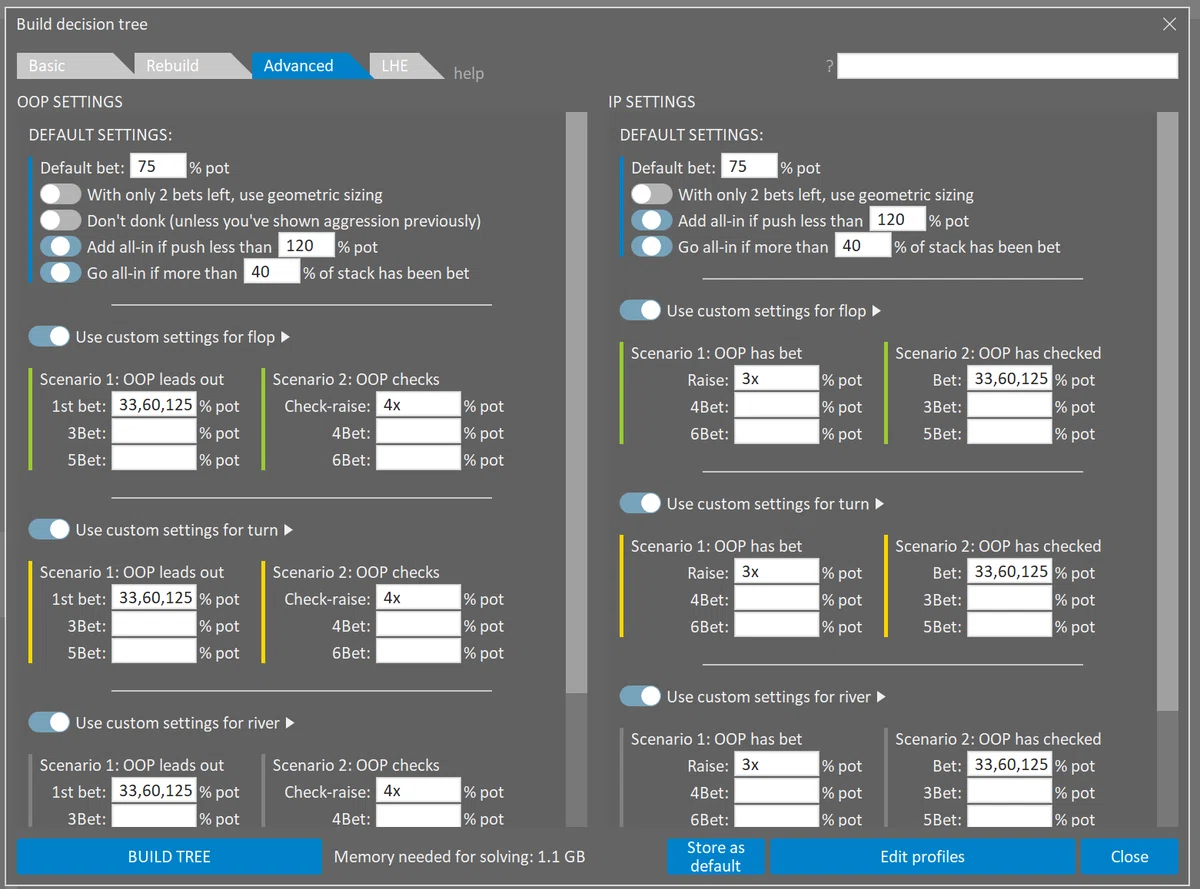Click the arrow after OOP custom river settings
The width and height of the screenshot is (1200, 889).
click(x=290, y=723)
